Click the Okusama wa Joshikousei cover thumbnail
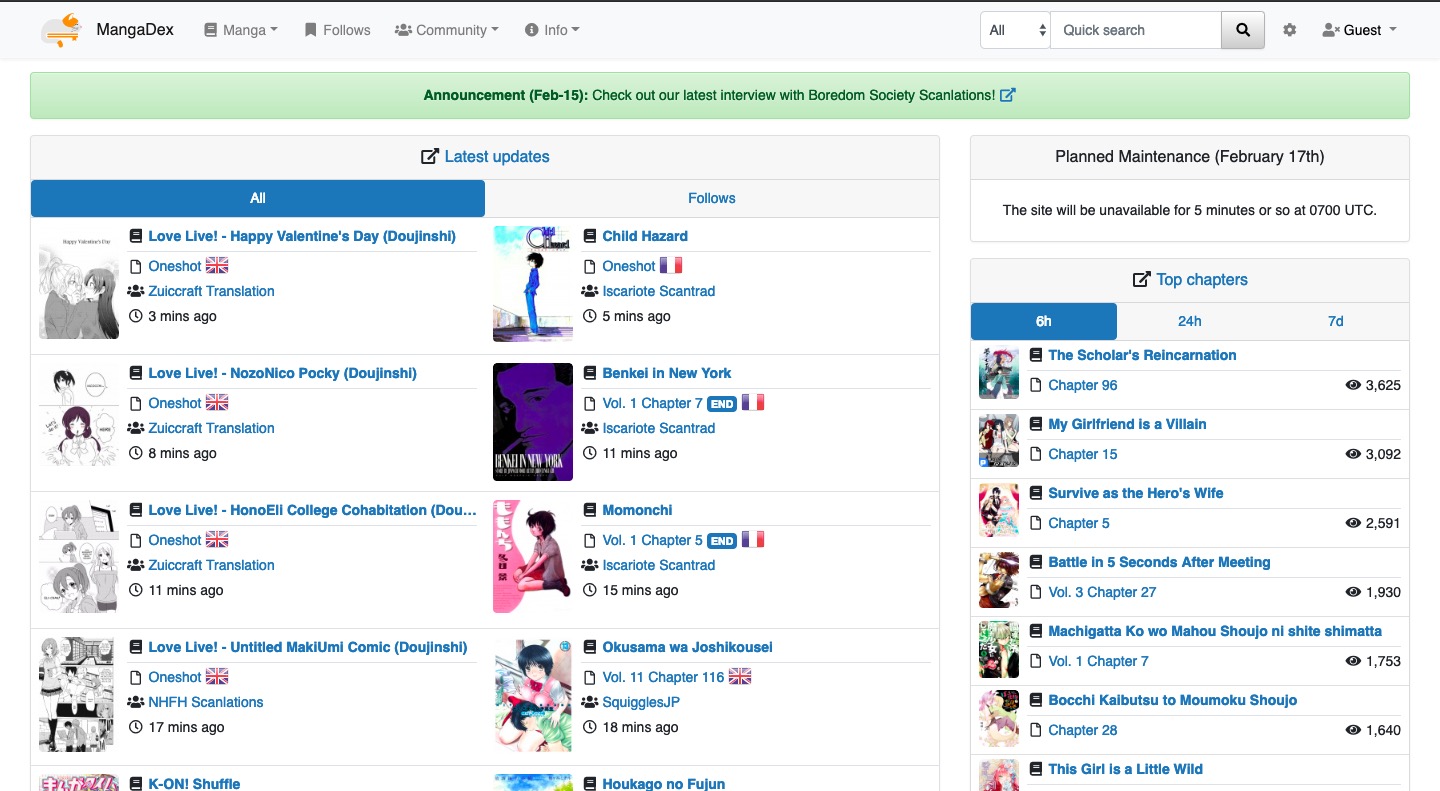The height and width of the screenshot is (791, 1440). [533, 694]
